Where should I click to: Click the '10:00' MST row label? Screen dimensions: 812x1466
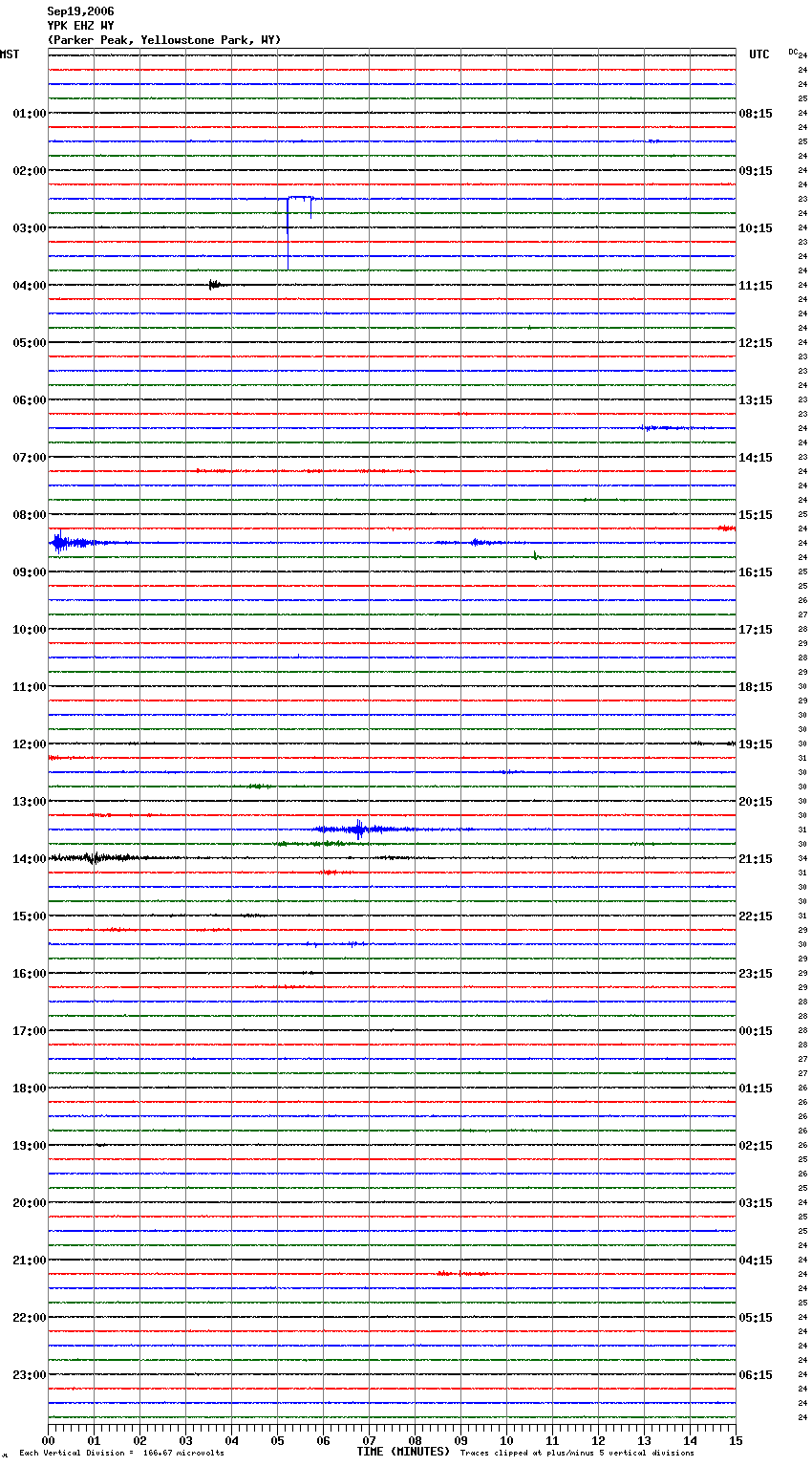click(x=30, y=630)
